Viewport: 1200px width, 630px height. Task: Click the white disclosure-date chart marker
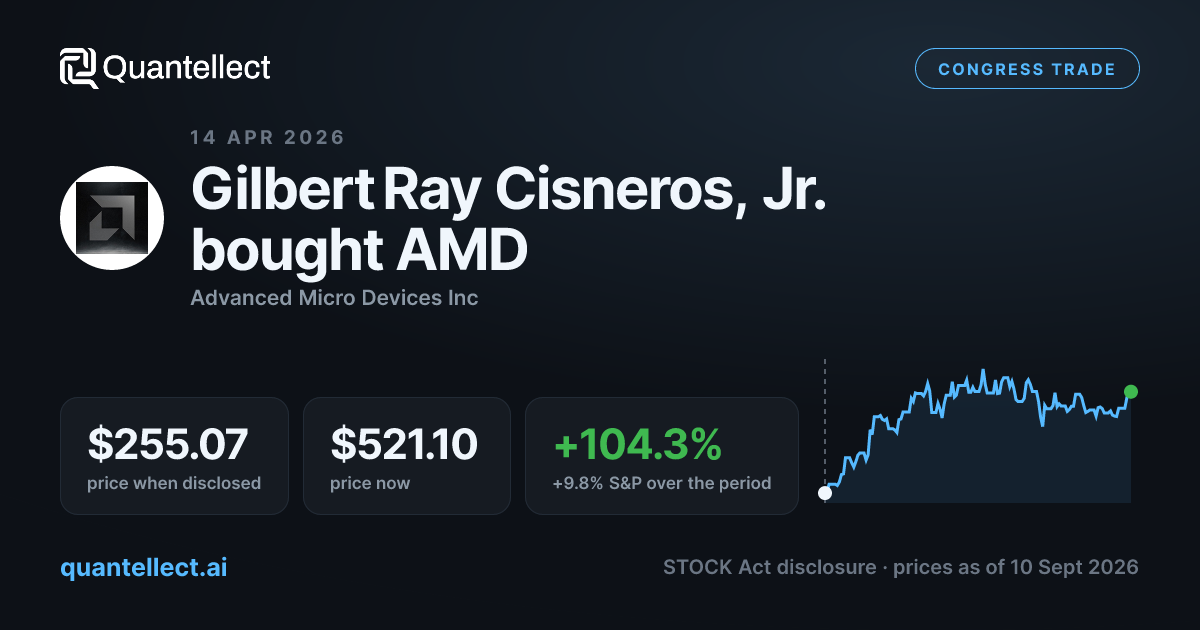(x=825, y=492)
